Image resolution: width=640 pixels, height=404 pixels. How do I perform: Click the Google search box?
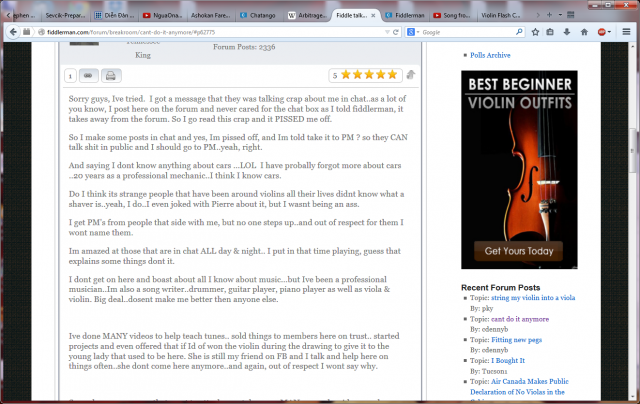click(467, 32)
